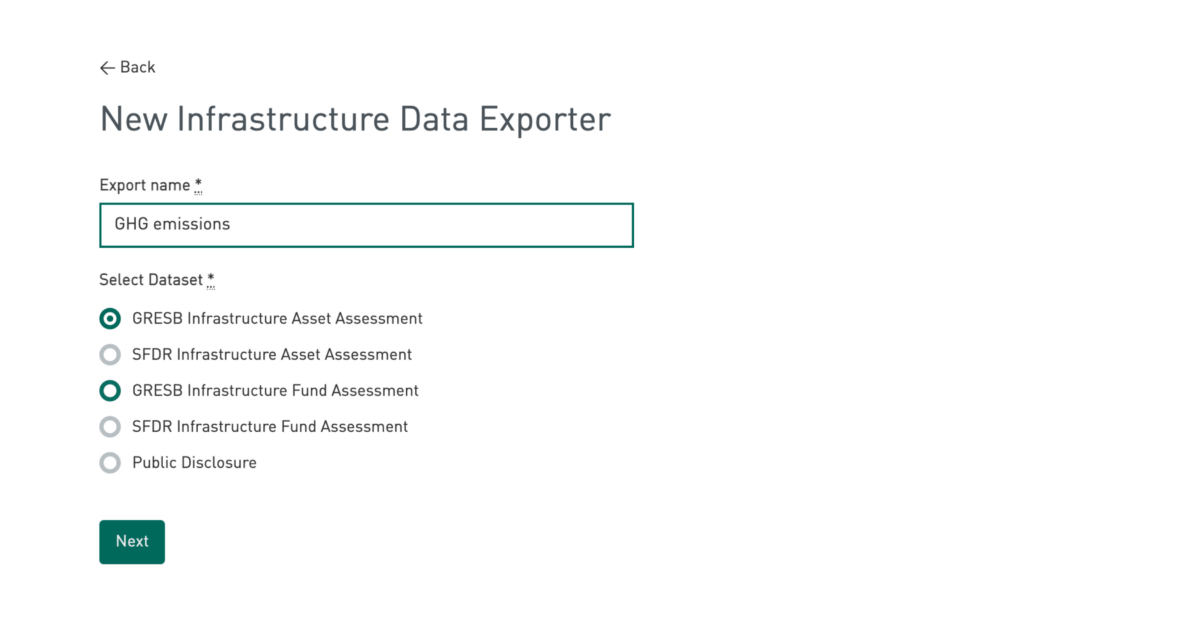Proceed with the Next button
Viewport: 1200px width, 627px height.
(132, 542)
